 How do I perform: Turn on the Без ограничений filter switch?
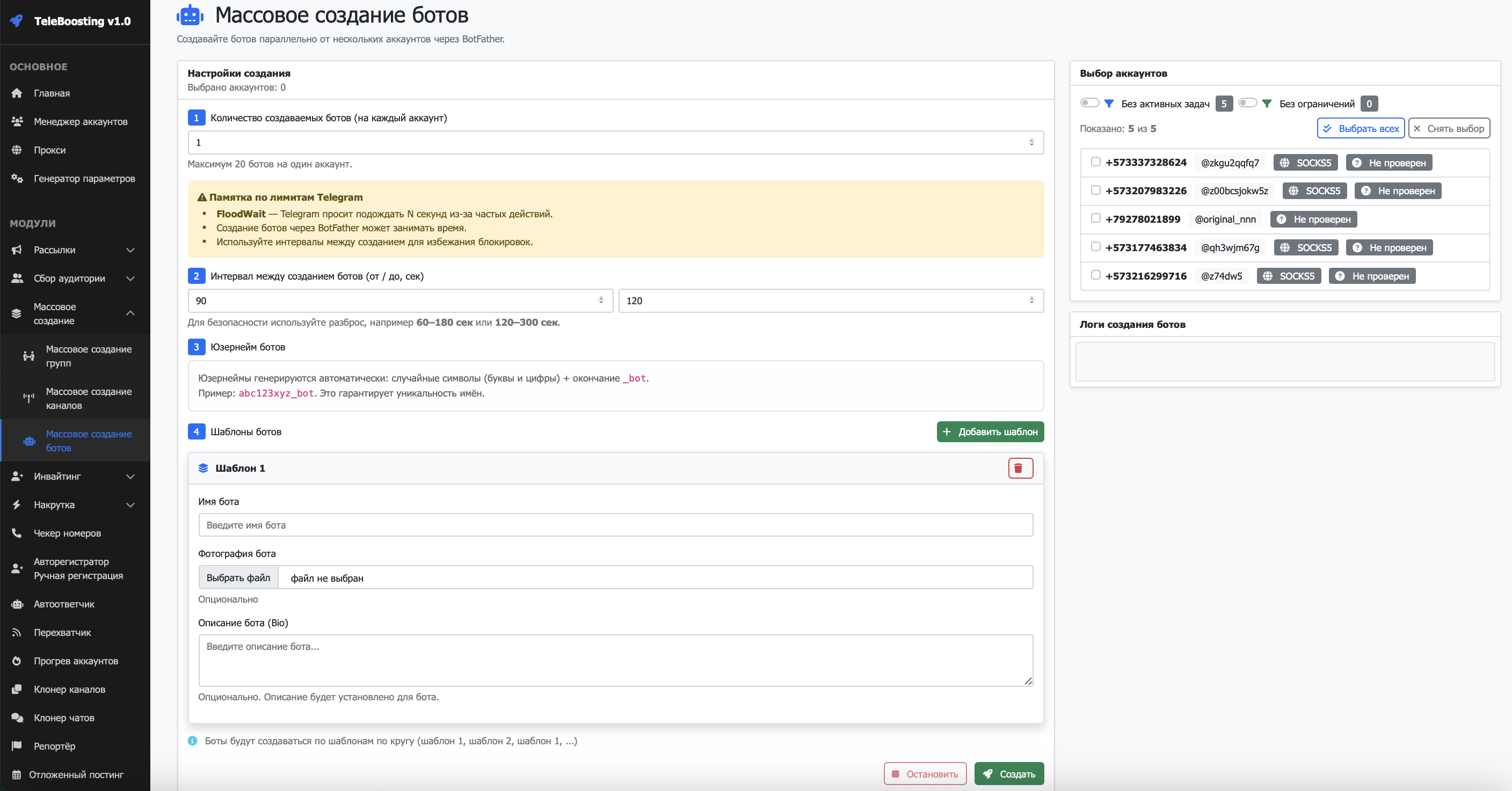coord(1247,102)
